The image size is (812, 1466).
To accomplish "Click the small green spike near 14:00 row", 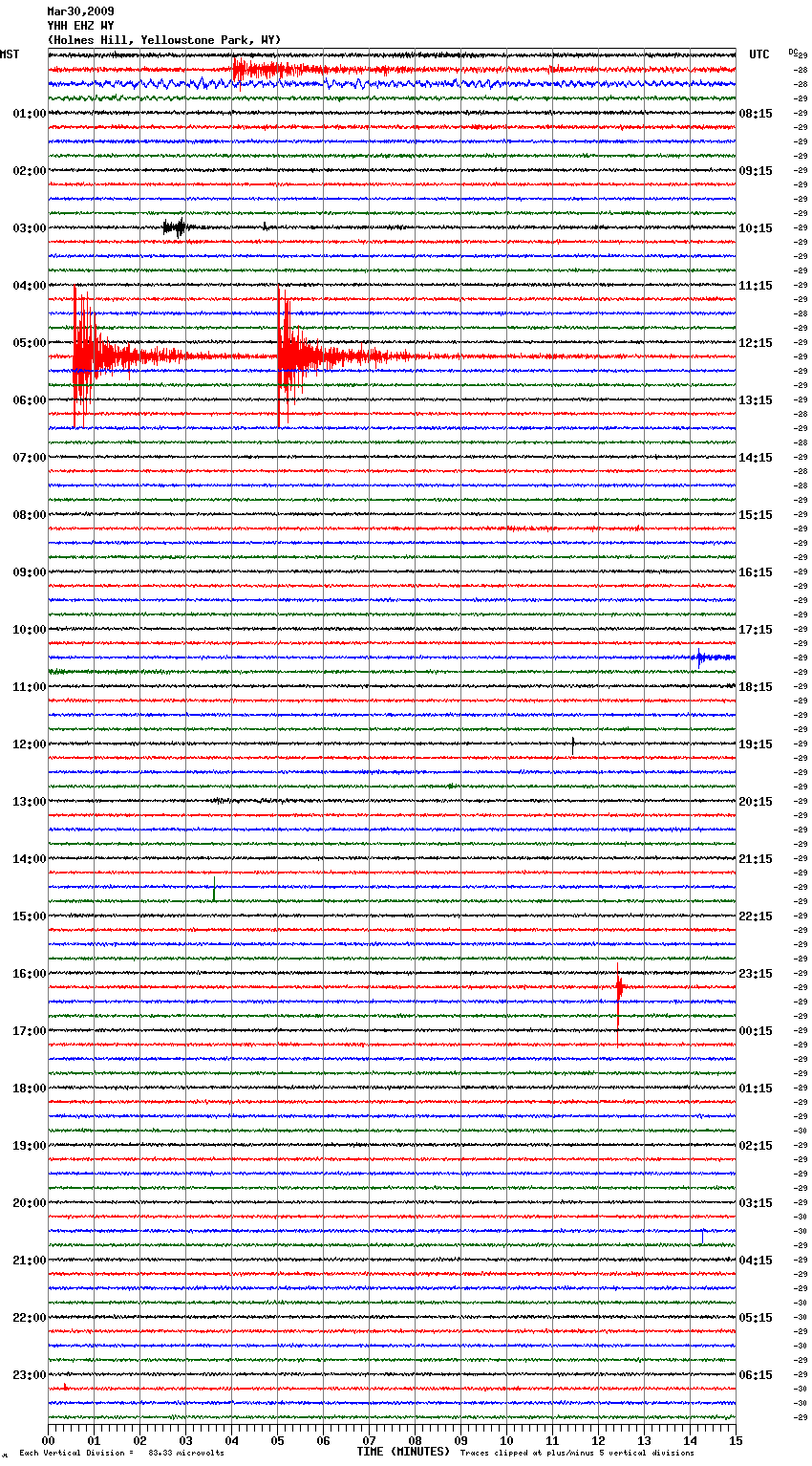I will click(214, 890).
